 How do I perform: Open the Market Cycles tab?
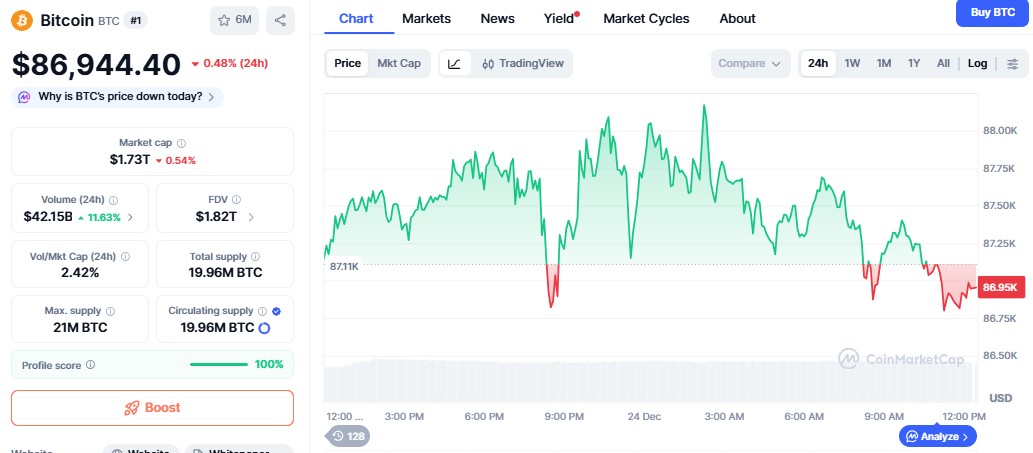pyautogui.click(x=646, y=18)
